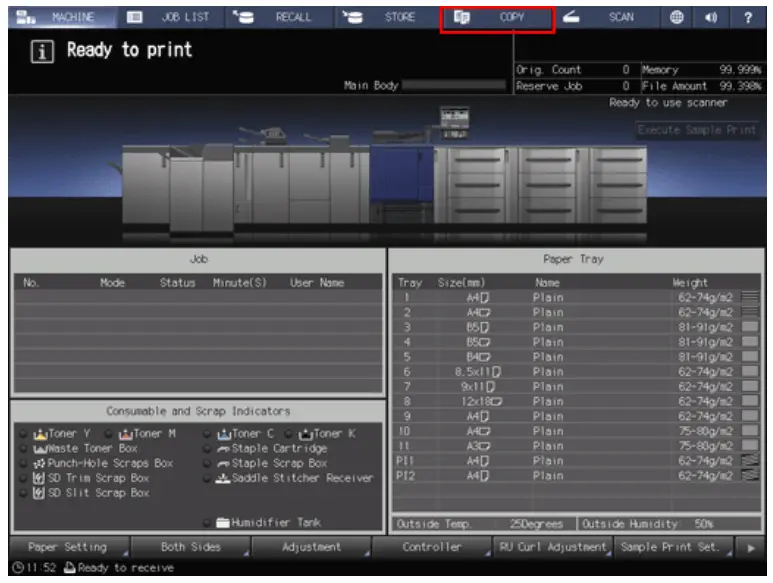Go to the STORE tab
The height and width of the screenshot is (583, 773).
tap(386, 18)
